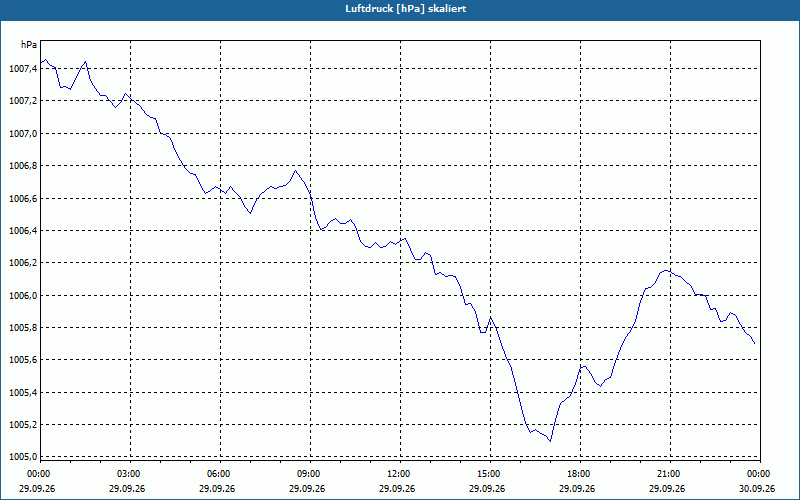Click the 1006,6 y-axis label
This screenshot has height=500, width=800.
pos(23,198)
